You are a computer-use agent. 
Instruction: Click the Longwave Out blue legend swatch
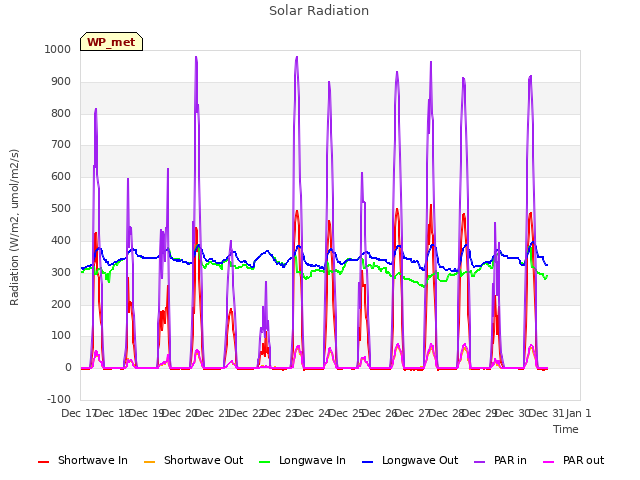(368, 462)
